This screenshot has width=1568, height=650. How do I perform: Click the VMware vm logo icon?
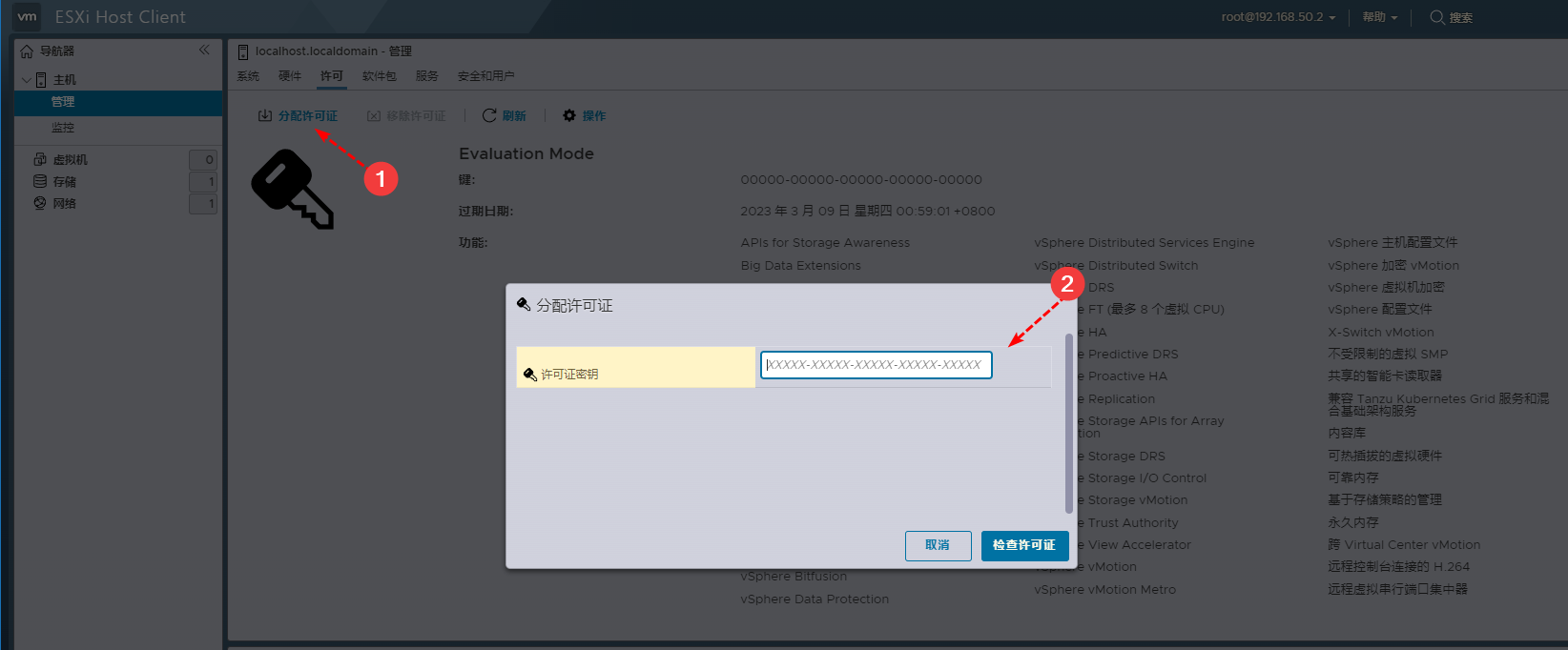tap(27, 16)
